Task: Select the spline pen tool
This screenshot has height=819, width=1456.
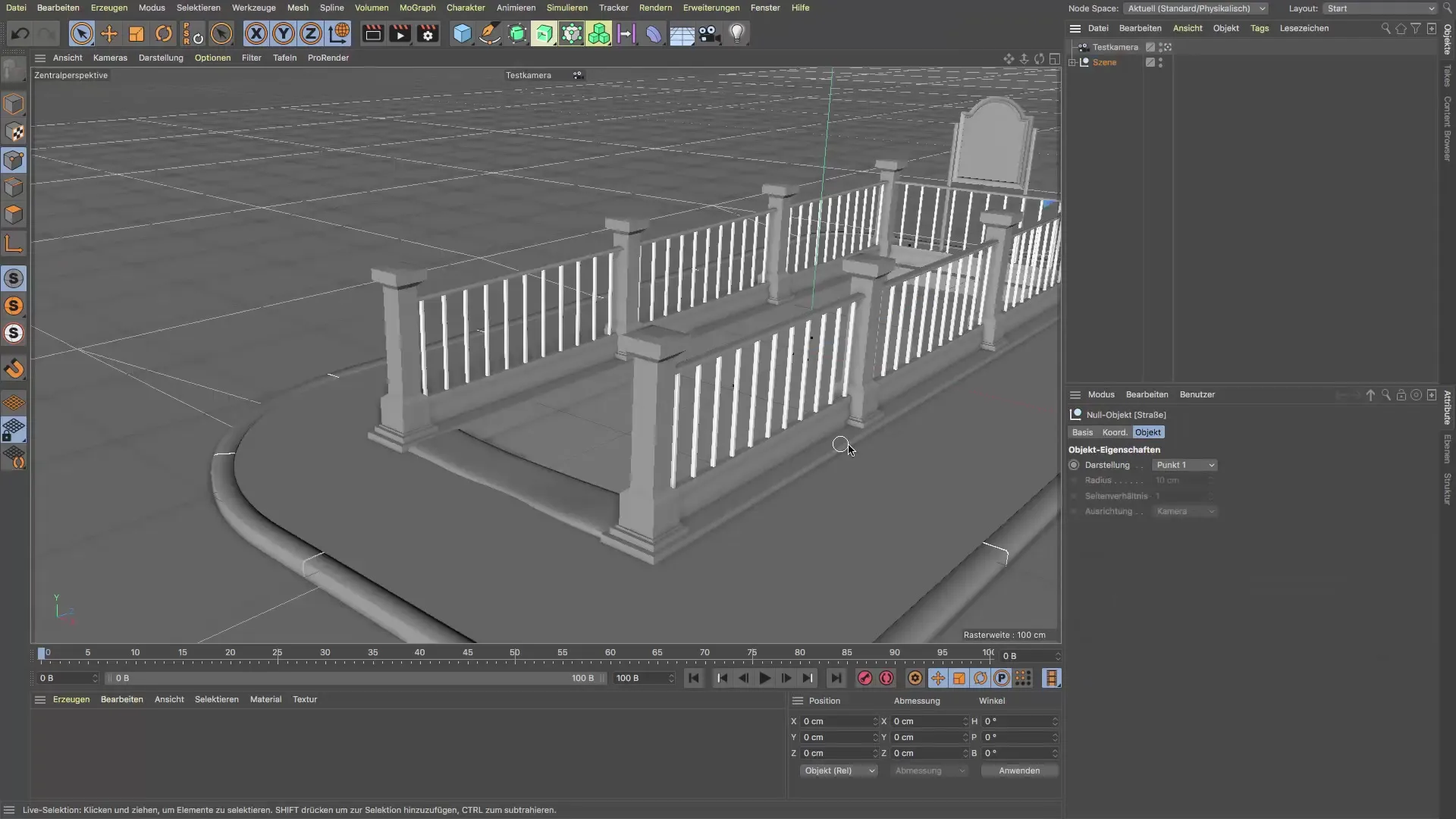Action: tap(490, 33)
